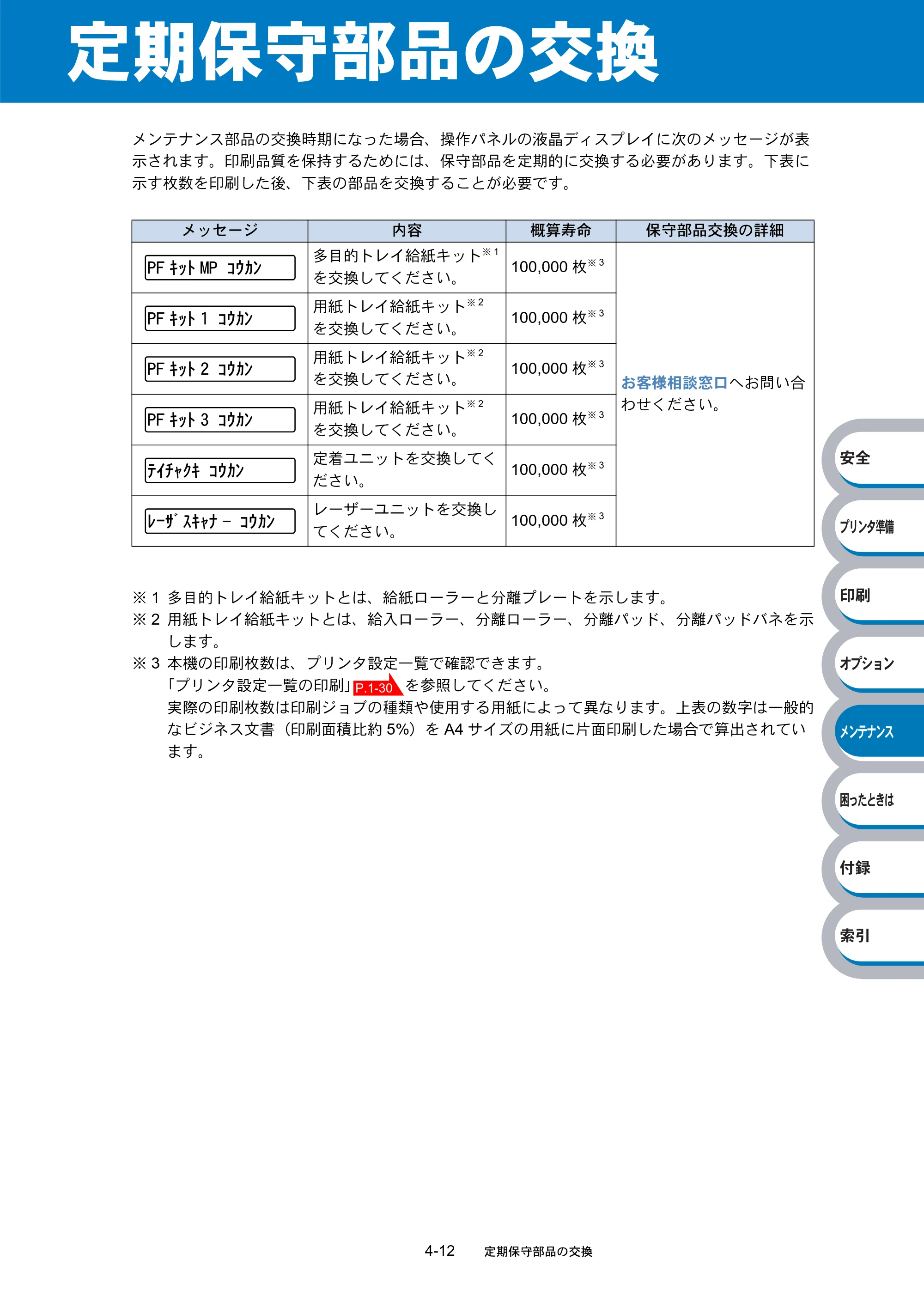924x1308 pixels.
Task: Click the 内容 column header
Action: [407, 231]
